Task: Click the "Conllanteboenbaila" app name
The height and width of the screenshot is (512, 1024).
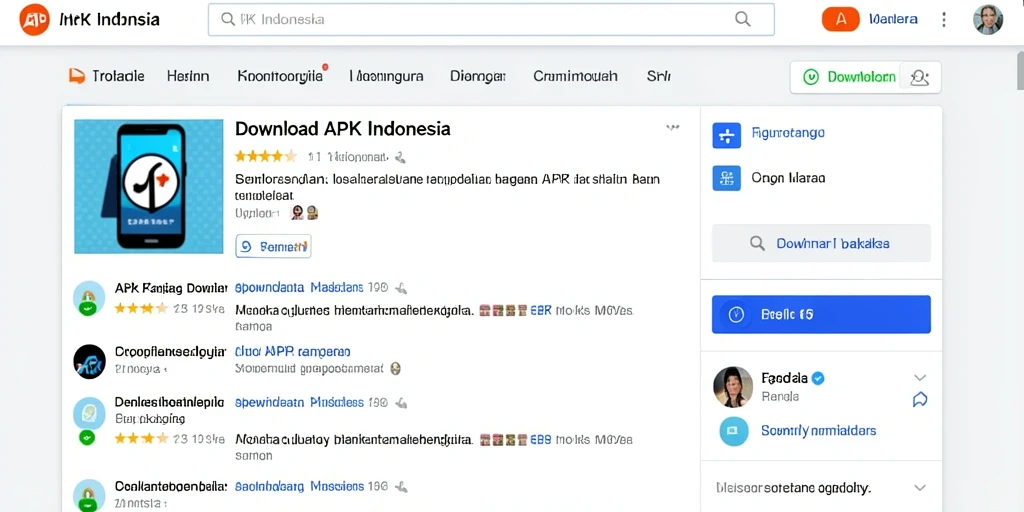Action: click(x=170, y=486)
